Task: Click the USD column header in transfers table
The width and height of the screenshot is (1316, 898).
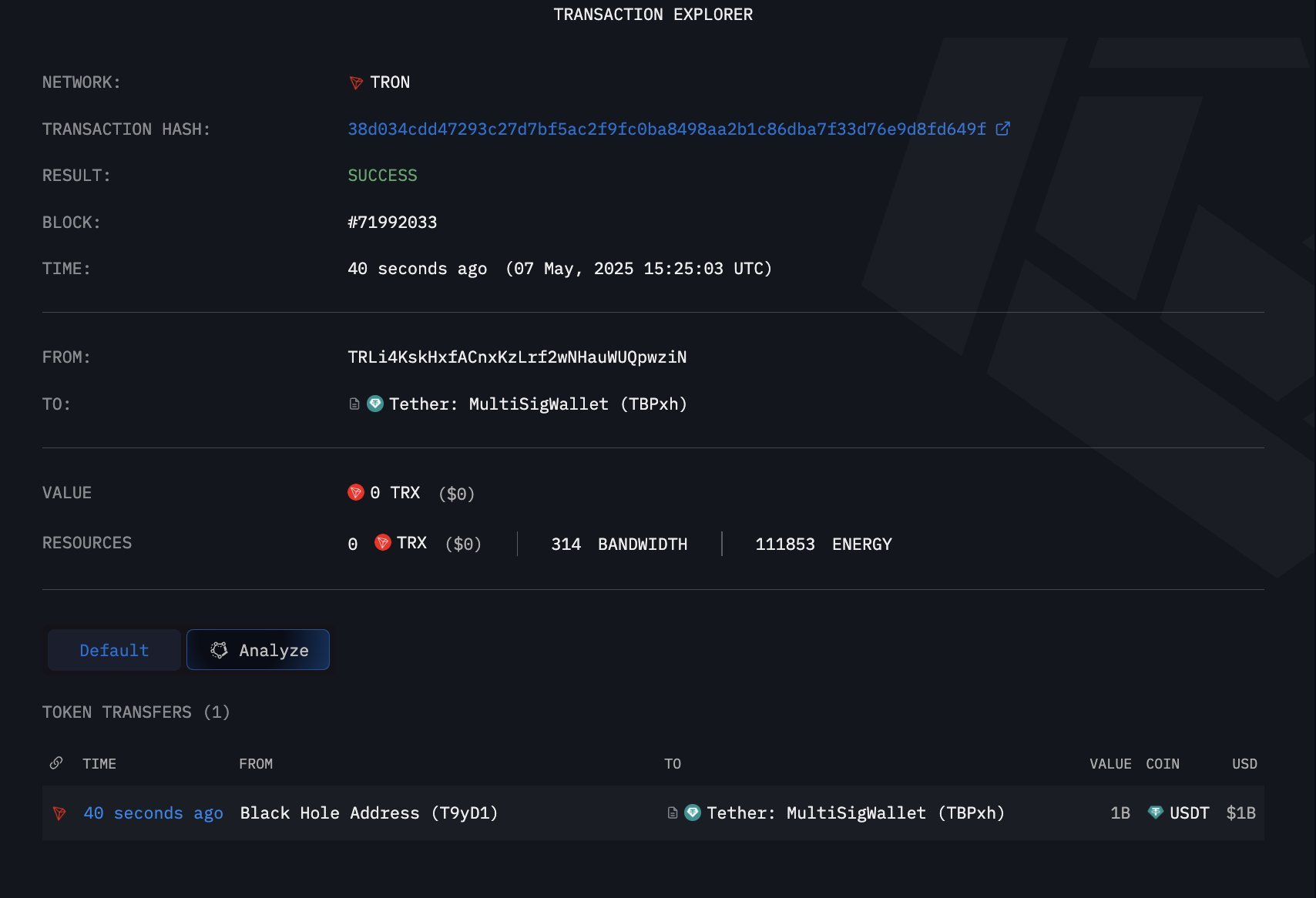Action: (1244, 764)
